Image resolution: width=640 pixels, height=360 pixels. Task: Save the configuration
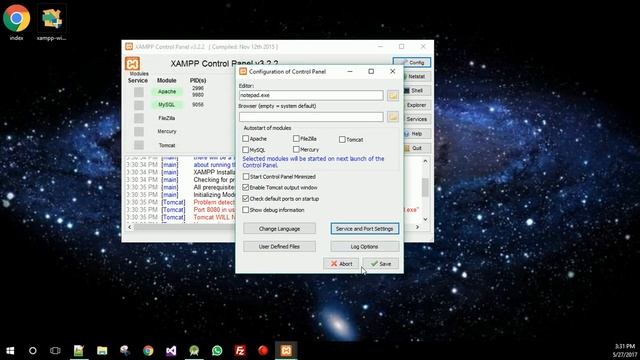point(381,264)
